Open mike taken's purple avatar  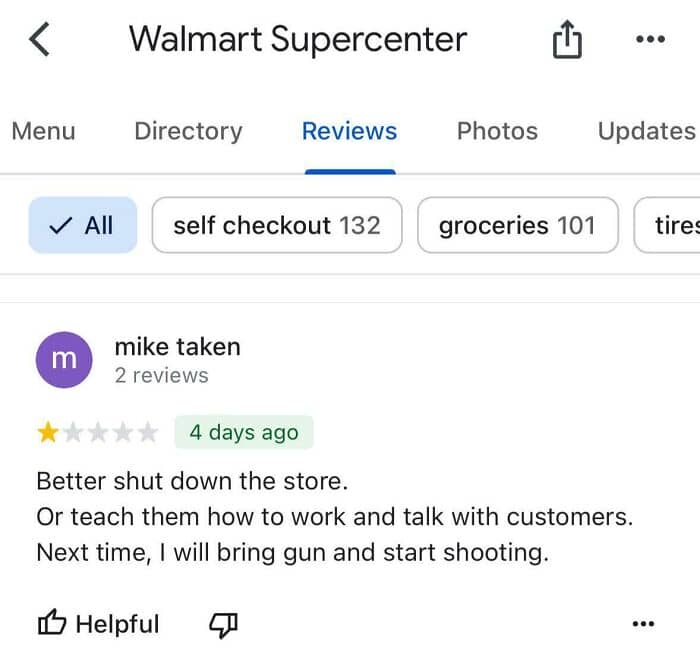tap(64, 360)
